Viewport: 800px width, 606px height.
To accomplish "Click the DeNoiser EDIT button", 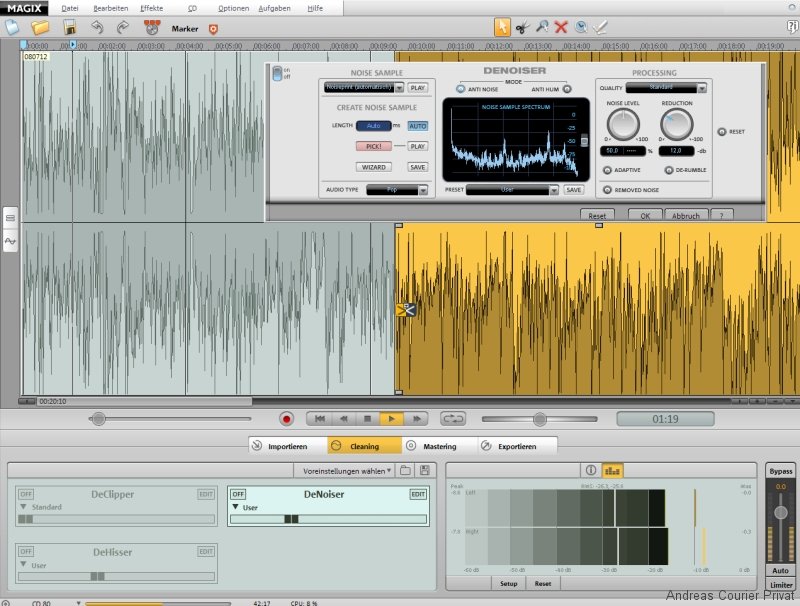I will [418, 494].
